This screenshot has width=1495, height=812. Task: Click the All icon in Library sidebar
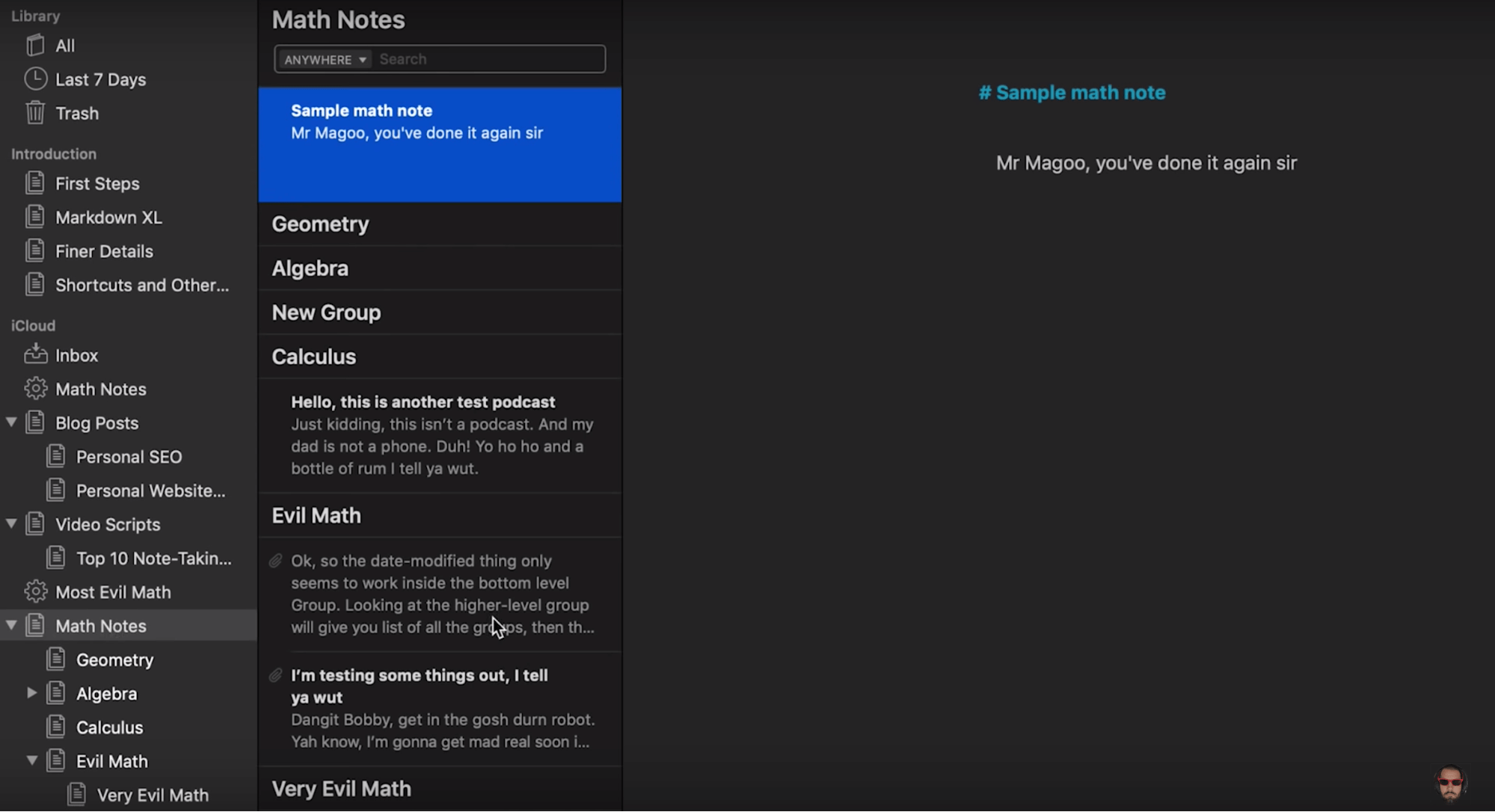[35, 45]
